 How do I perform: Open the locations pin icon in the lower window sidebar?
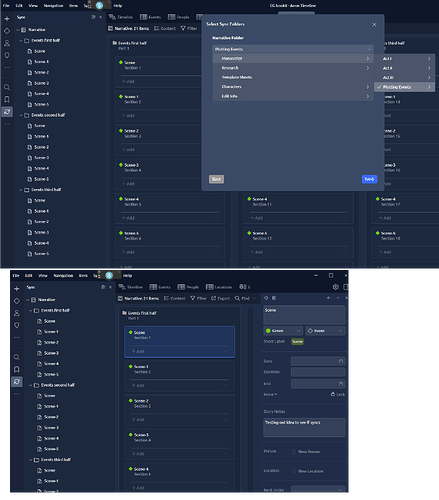[x=17, y=325]
